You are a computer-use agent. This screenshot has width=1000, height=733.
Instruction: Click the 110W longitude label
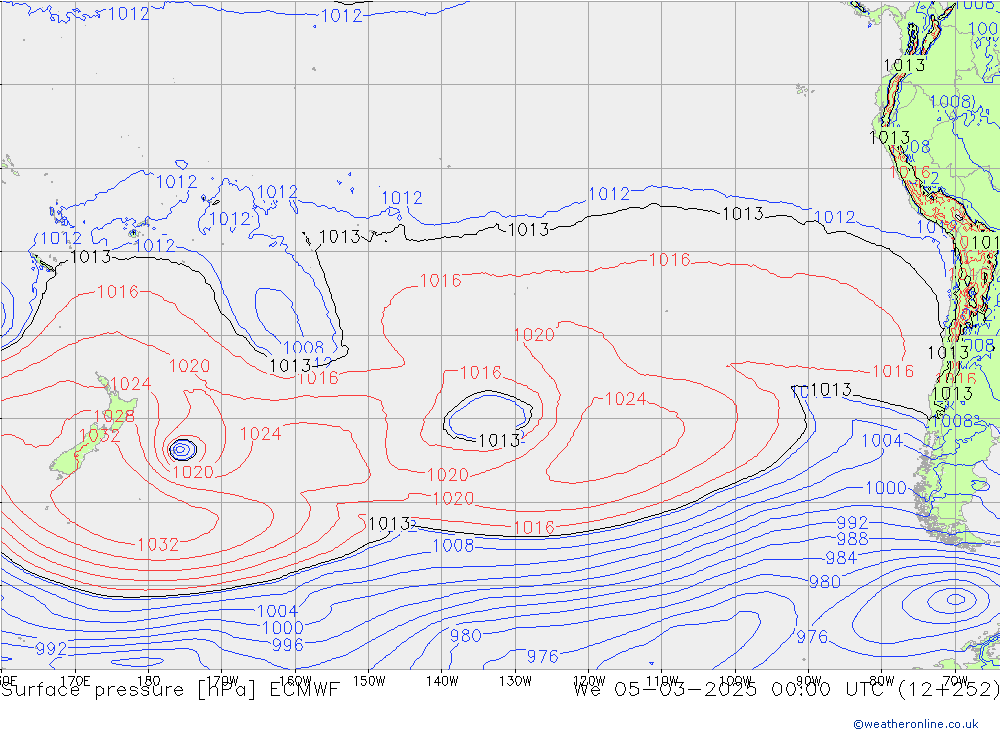click(x=662, y=681)
